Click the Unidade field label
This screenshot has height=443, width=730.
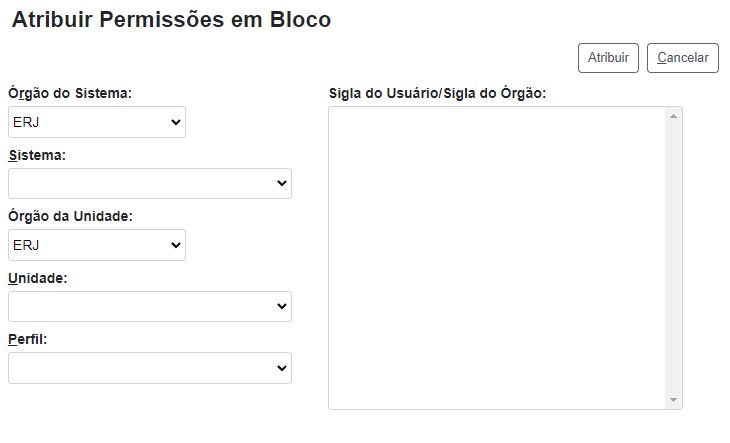click(x=37, y=278)
